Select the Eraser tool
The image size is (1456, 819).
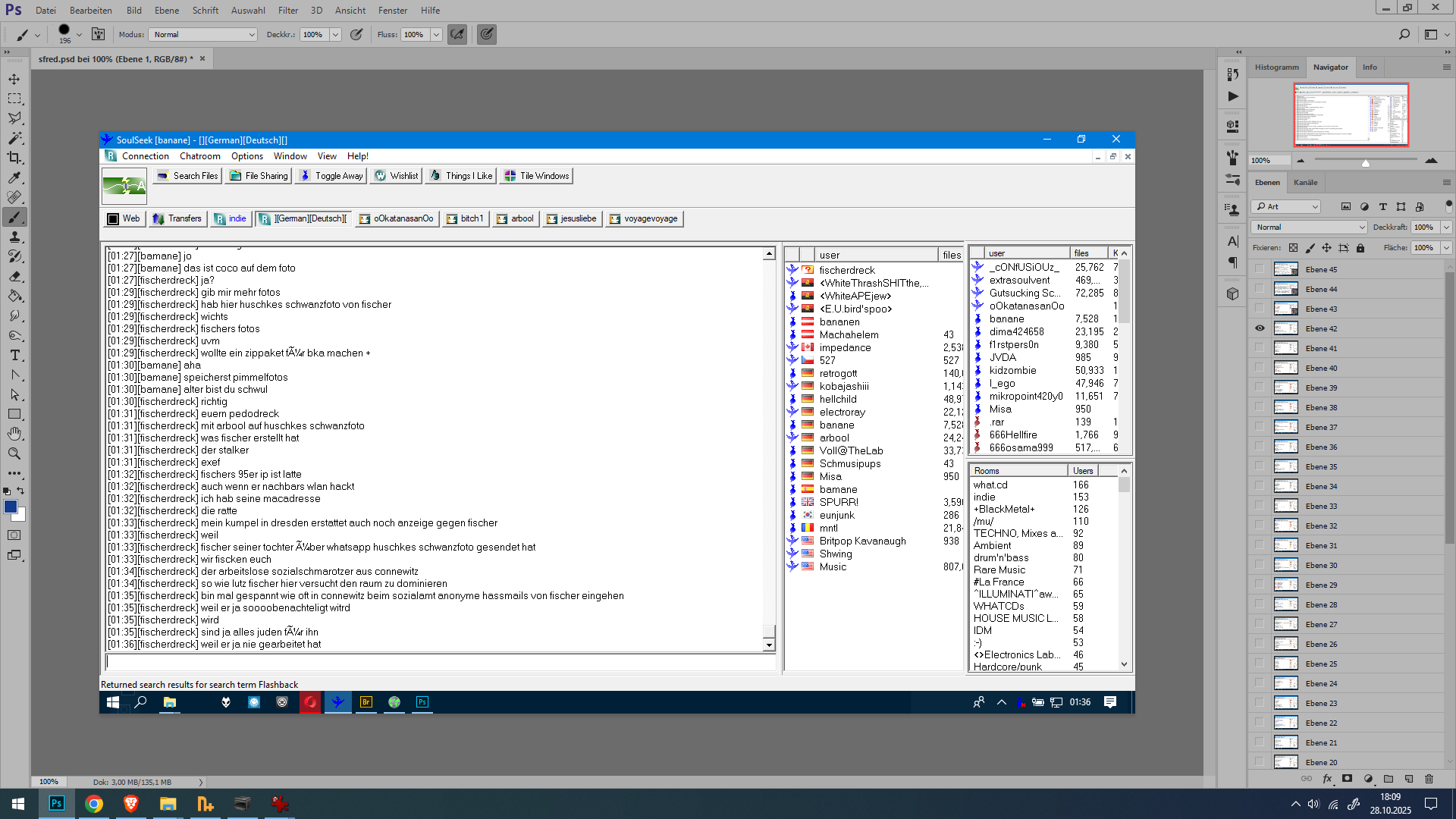click(x=14, y=276)
